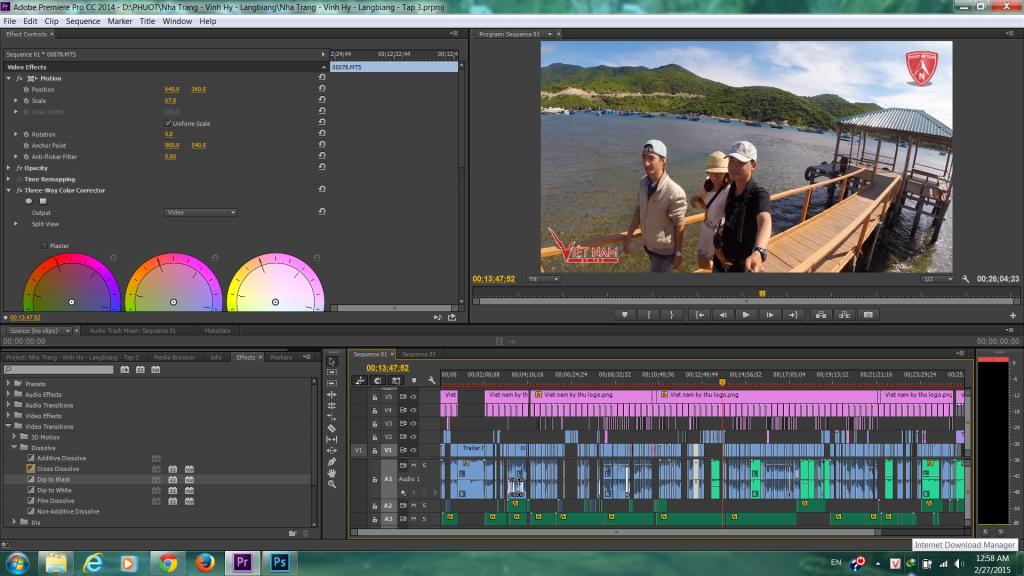Screen dimensions: 1024x576
Task: Toggle Snap magnet icon in timeline
Action: click(377, 380)
